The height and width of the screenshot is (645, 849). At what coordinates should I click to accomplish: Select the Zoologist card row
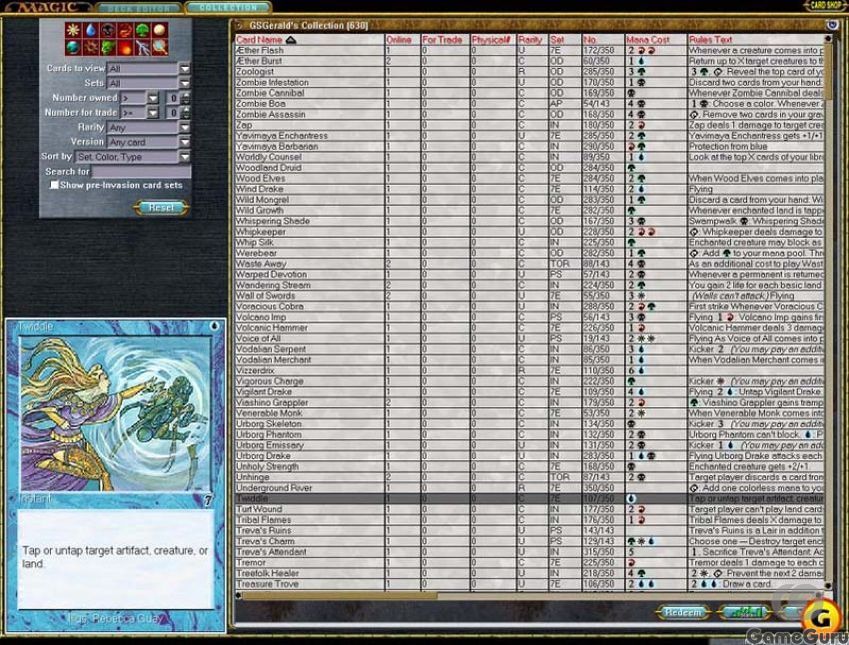[x=530, y=71]
